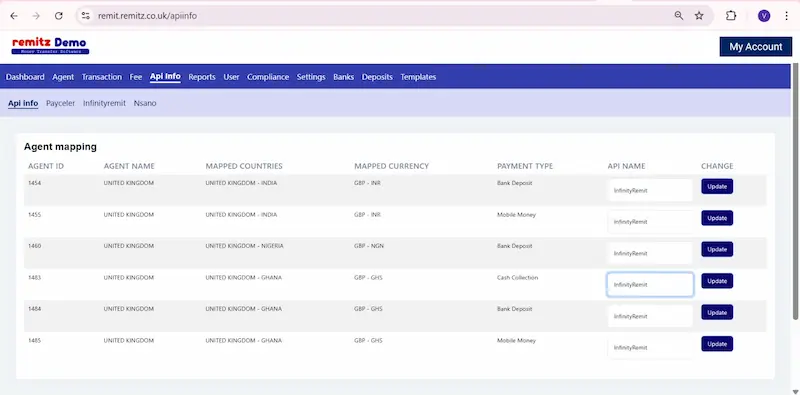Image resolution: width=800 pixels, height=395 pixels.
Task: Select the Api Info main menu
Action: tap(165, 77)
